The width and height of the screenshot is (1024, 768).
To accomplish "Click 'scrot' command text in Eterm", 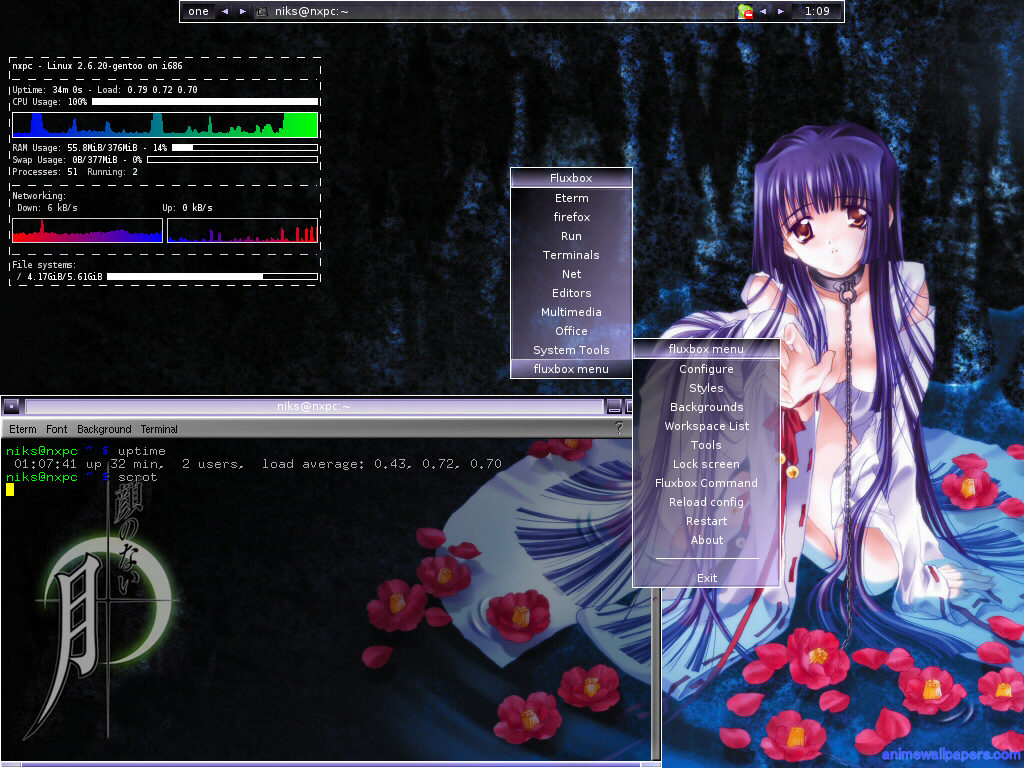I will tap(138, 477).
